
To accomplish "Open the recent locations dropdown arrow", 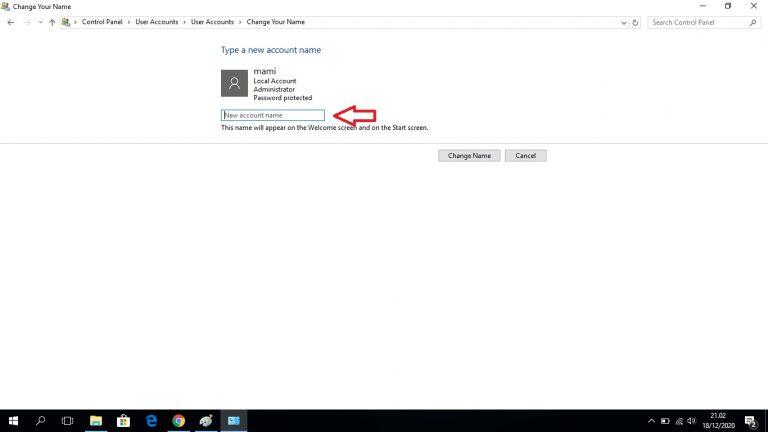I will click(x=41, y=23).
